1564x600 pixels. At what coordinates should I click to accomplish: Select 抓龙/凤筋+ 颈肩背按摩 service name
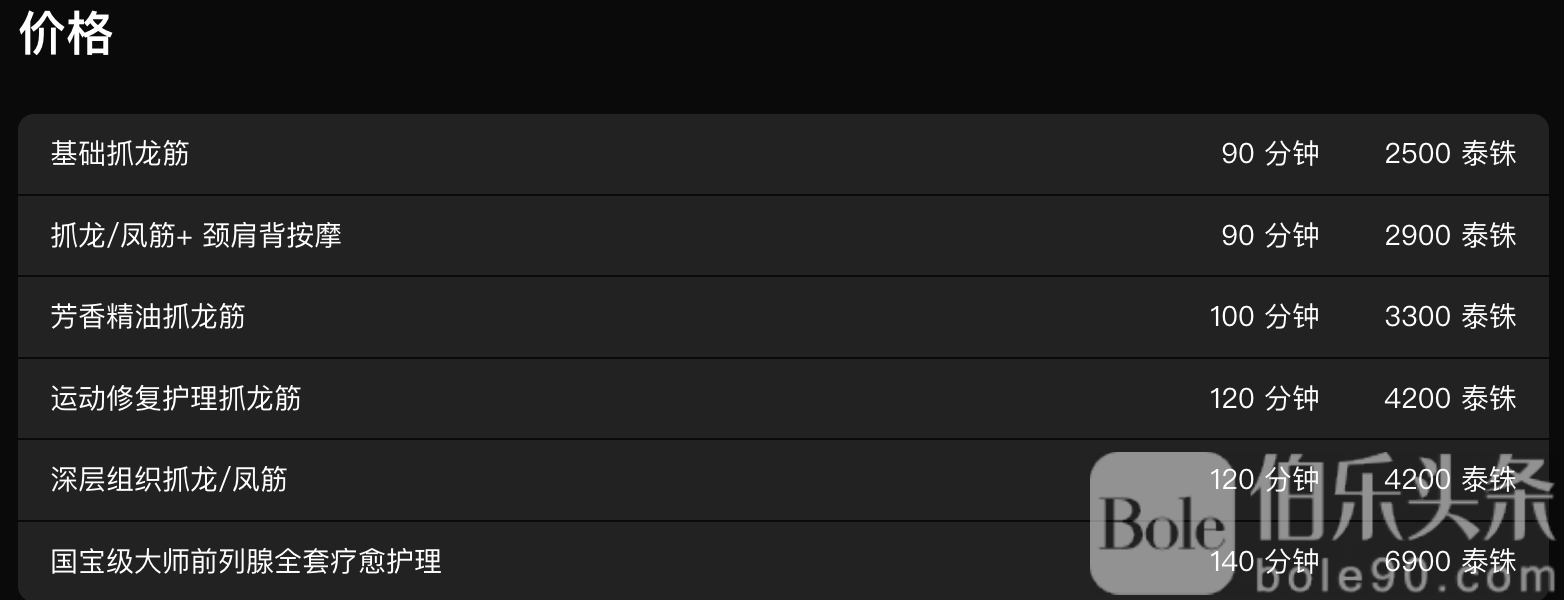click(x=196, y=236)
